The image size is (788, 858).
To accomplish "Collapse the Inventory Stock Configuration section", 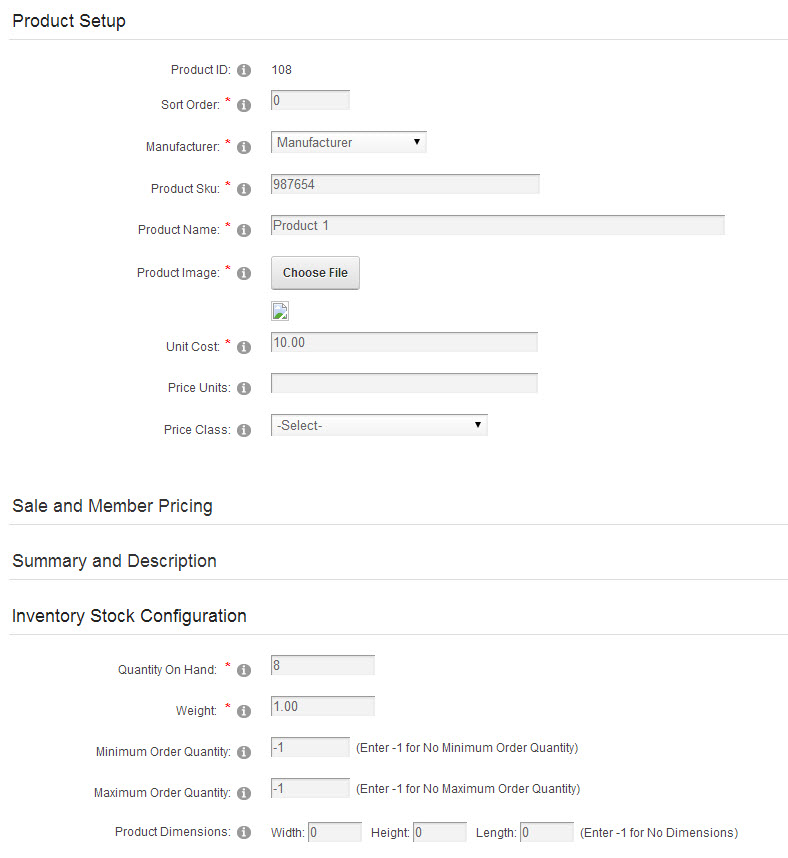I will pos(129,616).
